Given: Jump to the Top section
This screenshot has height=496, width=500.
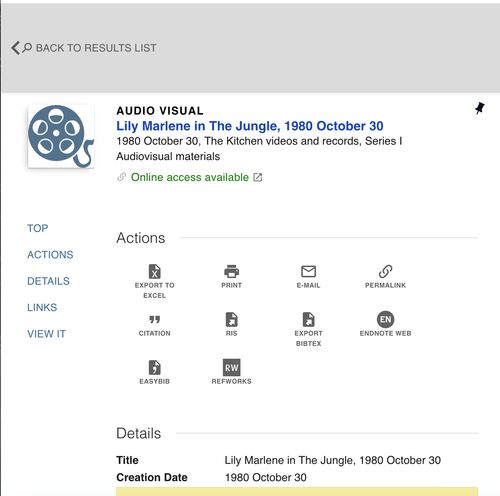Looking at the screenshot, I should 38,228.
